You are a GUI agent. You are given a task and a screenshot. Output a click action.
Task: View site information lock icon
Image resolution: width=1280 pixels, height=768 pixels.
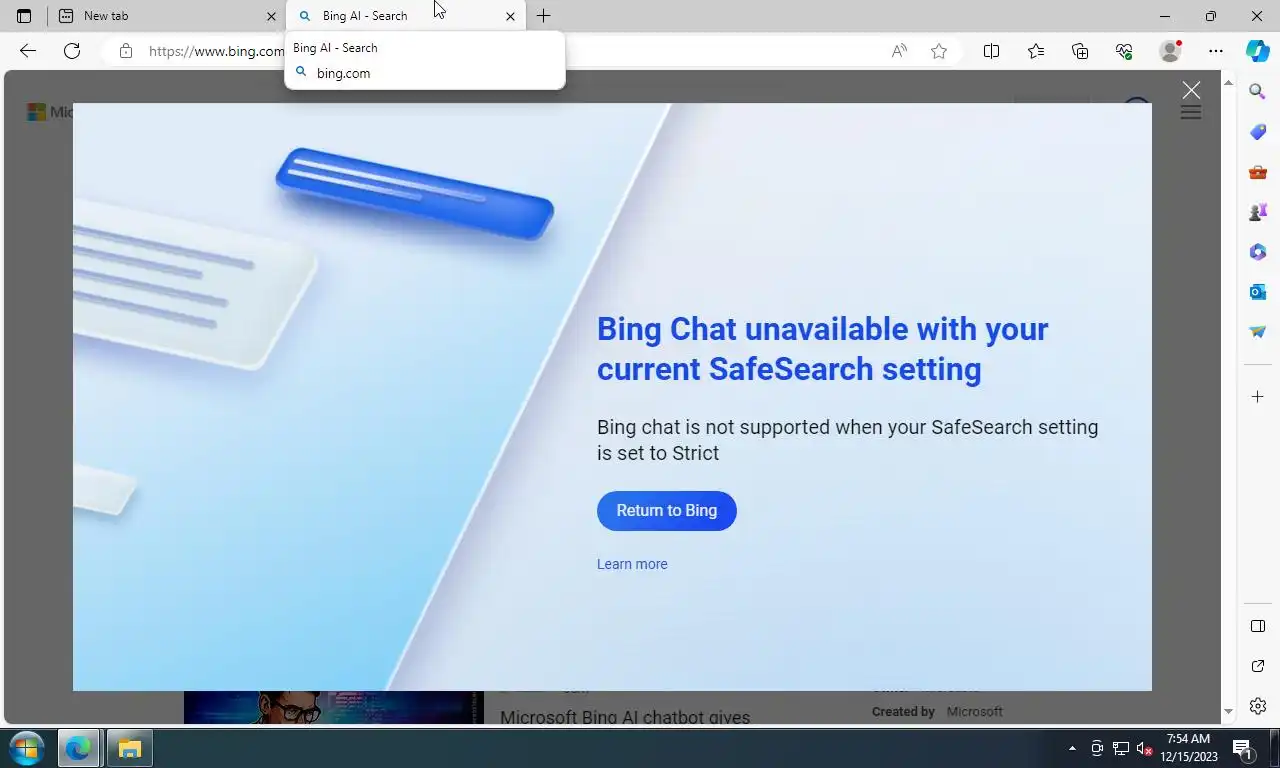(125, 51)
